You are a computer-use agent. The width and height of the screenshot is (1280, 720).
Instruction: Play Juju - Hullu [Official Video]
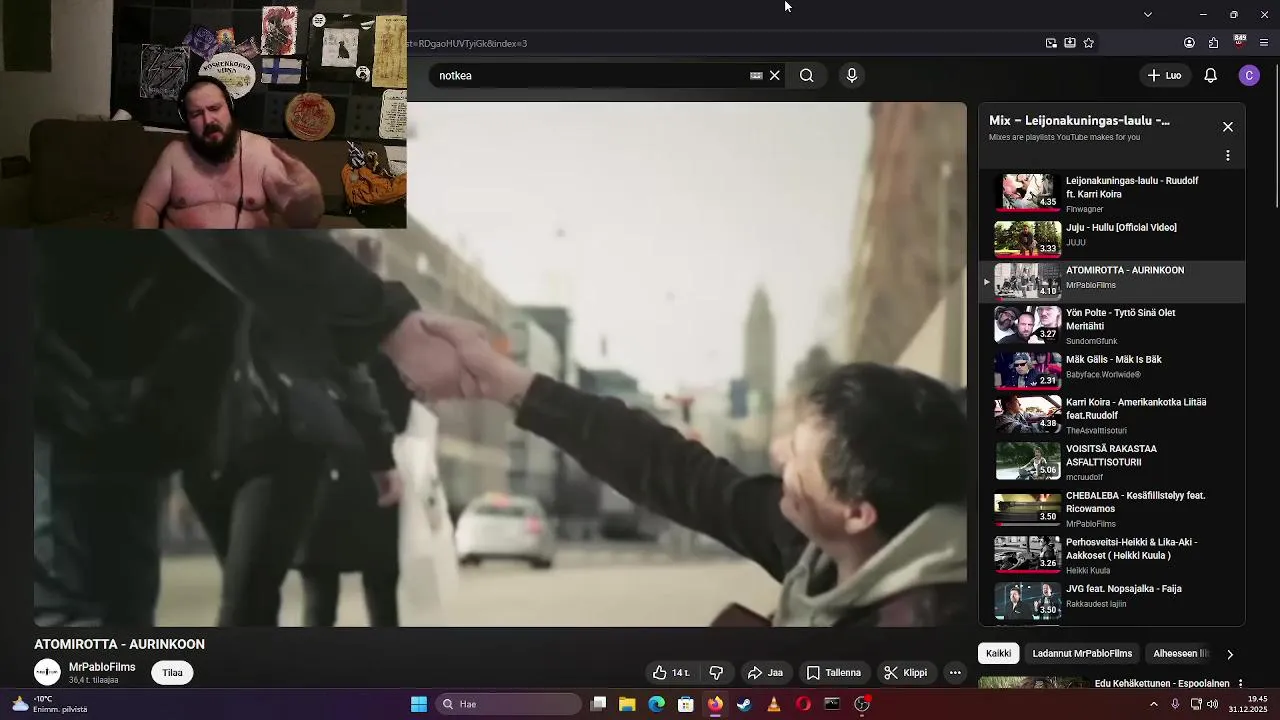[x=1112, y=238]
